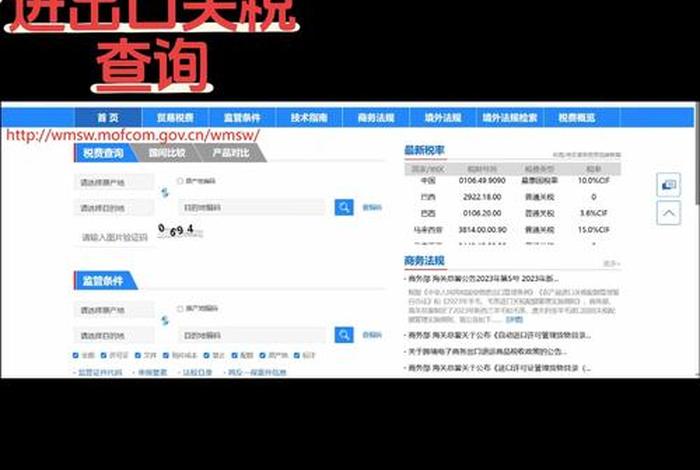This screenshot has width=700, height=470.
Task: Click the 10.0%CIF rate cell
Action: tap(593, 181)
